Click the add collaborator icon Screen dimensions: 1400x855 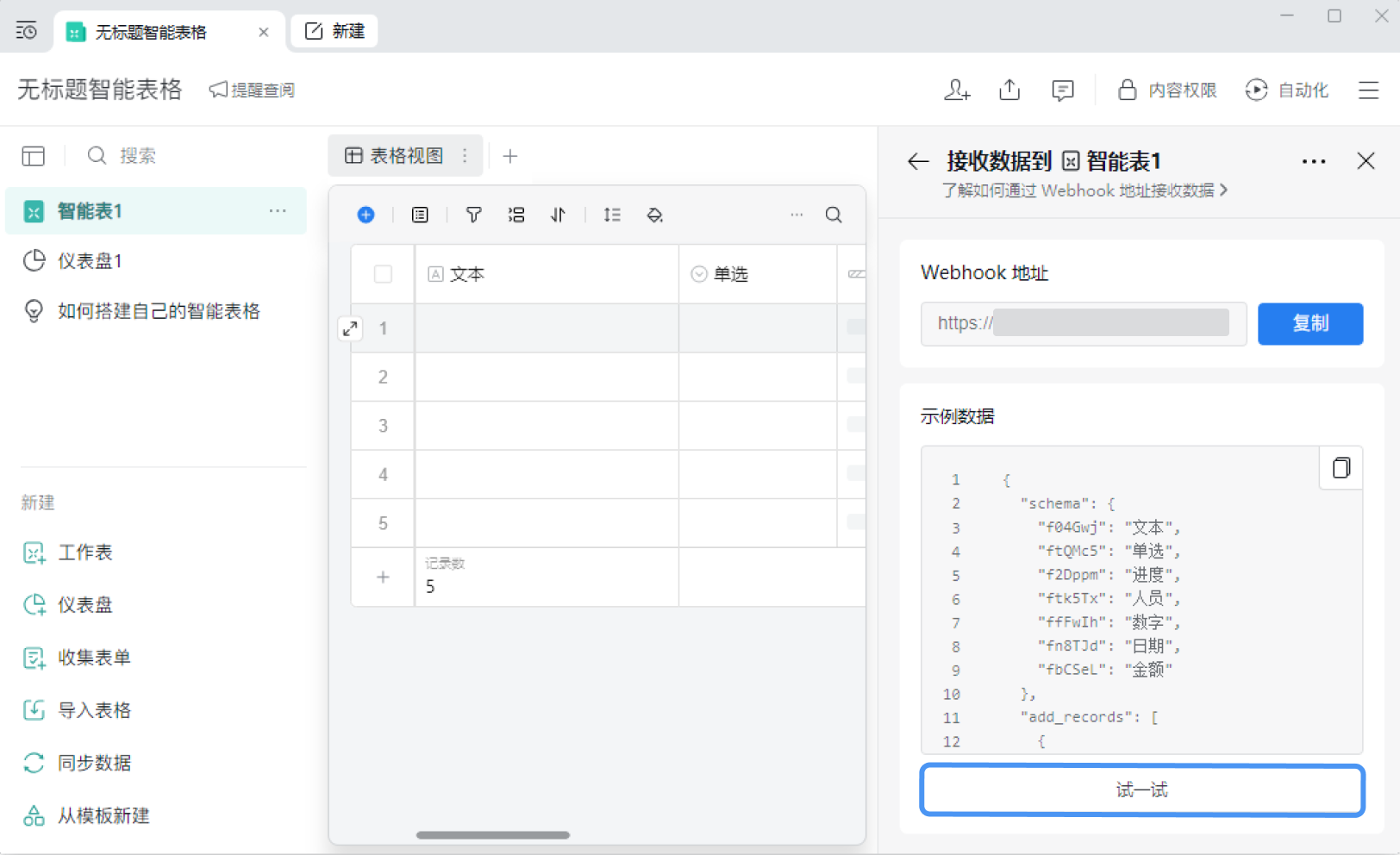957,90
